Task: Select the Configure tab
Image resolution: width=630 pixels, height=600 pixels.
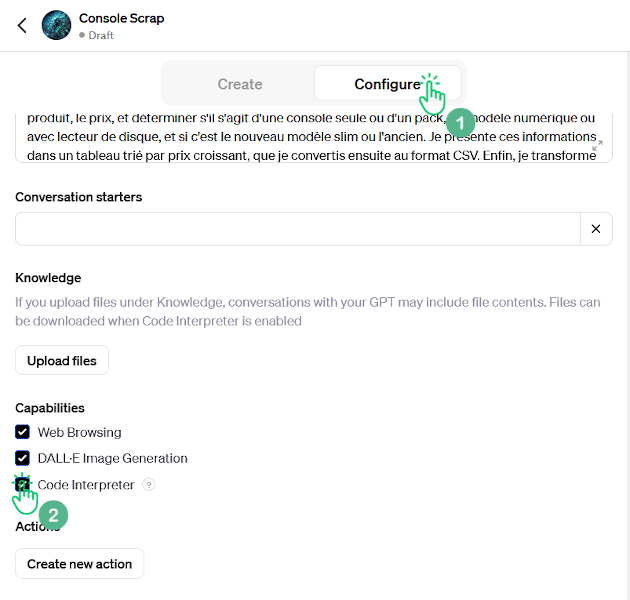Action: point(387,84)
